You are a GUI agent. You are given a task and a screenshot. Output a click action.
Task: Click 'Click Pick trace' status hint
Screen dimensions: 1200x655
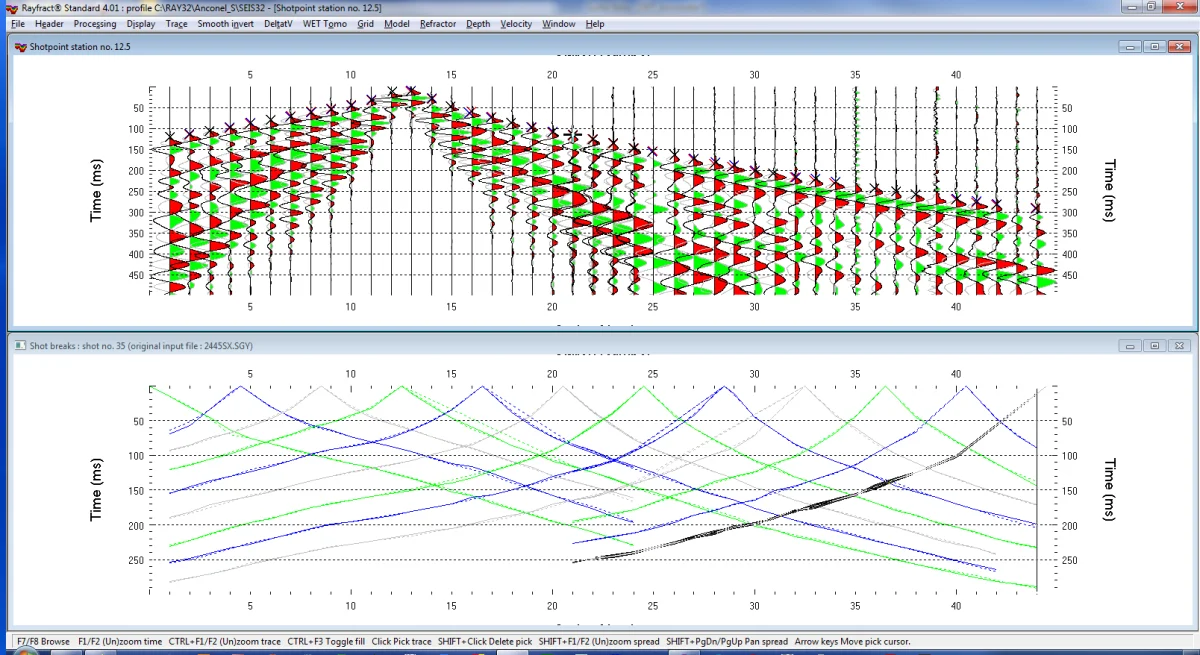click(401, 641)
